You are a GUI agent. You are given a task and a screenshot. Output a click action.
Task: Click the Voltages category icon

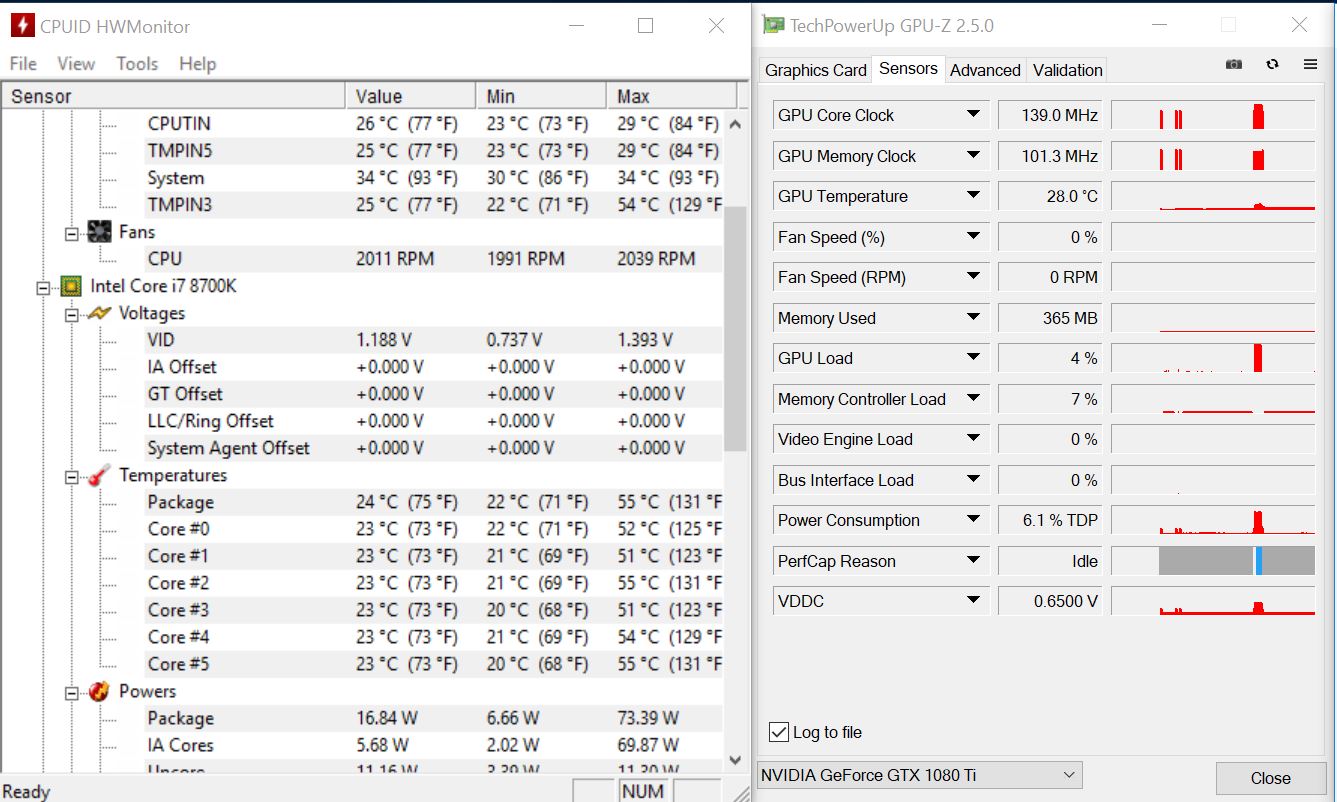pos(99,313)
